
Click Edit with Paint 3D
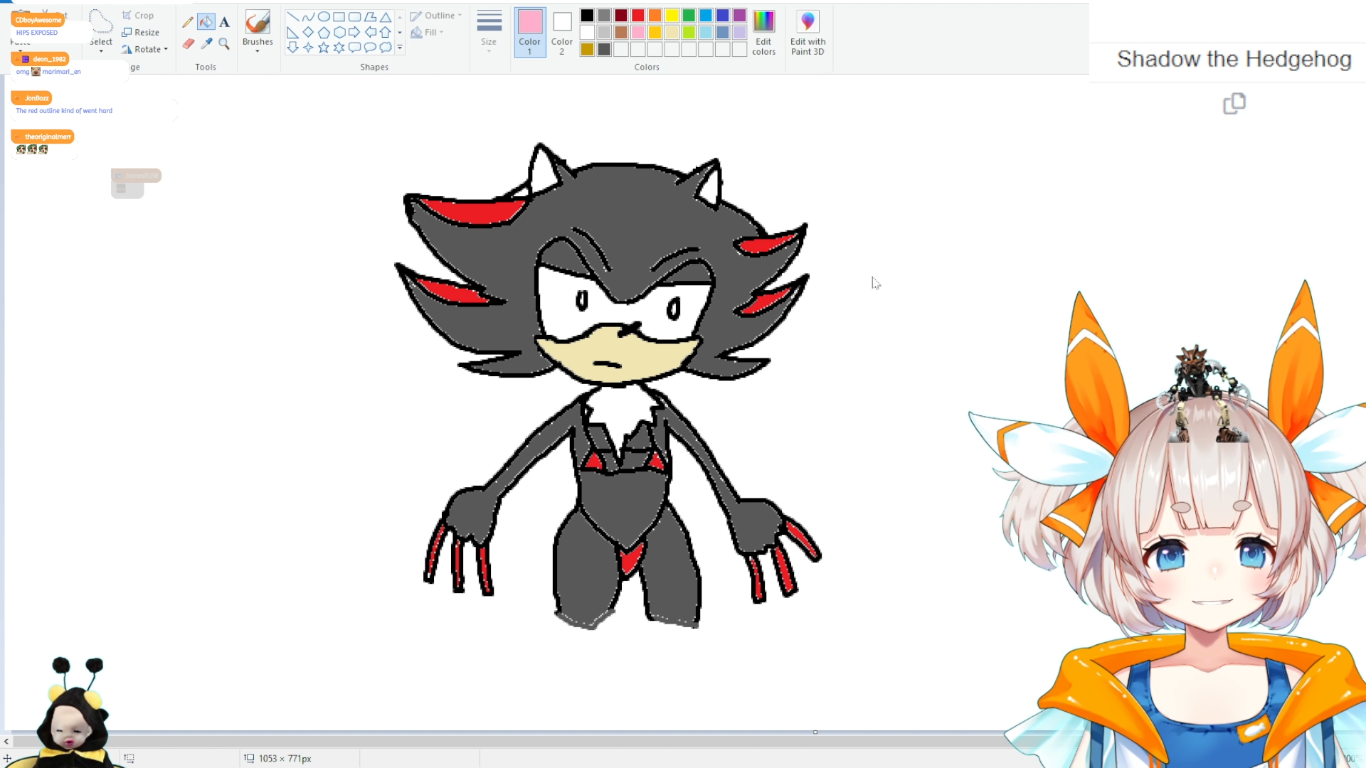pos(808,31)
